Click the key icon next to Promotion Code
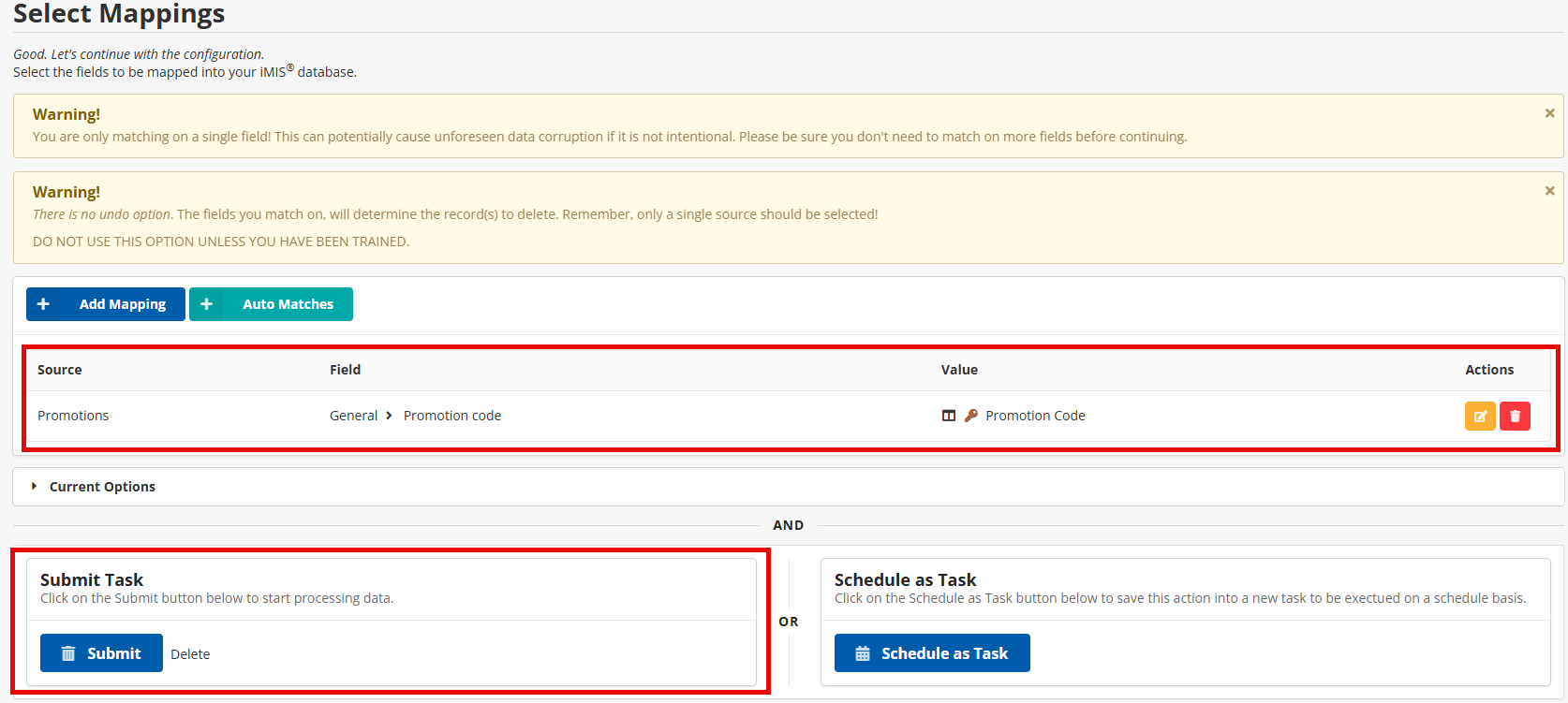 [971, 416]
